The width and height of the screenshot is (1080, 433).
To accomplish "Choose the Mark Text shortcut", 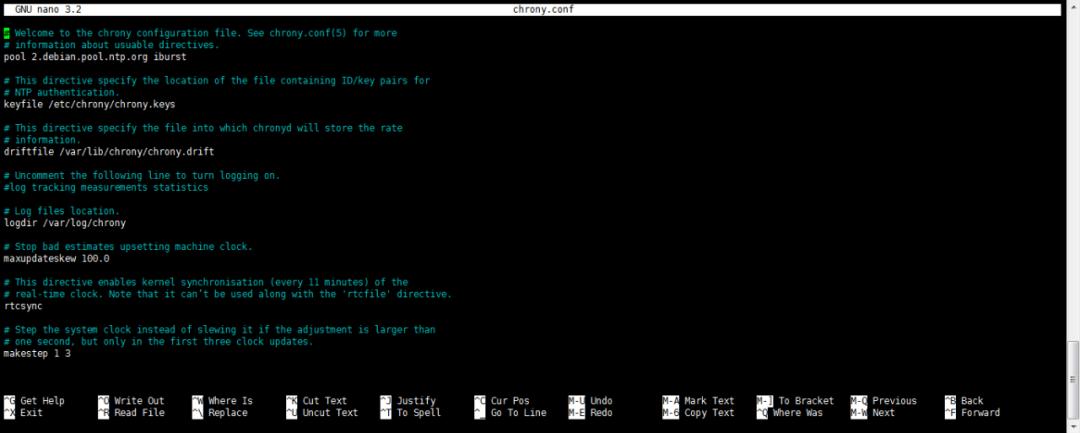I will [698, 401].
